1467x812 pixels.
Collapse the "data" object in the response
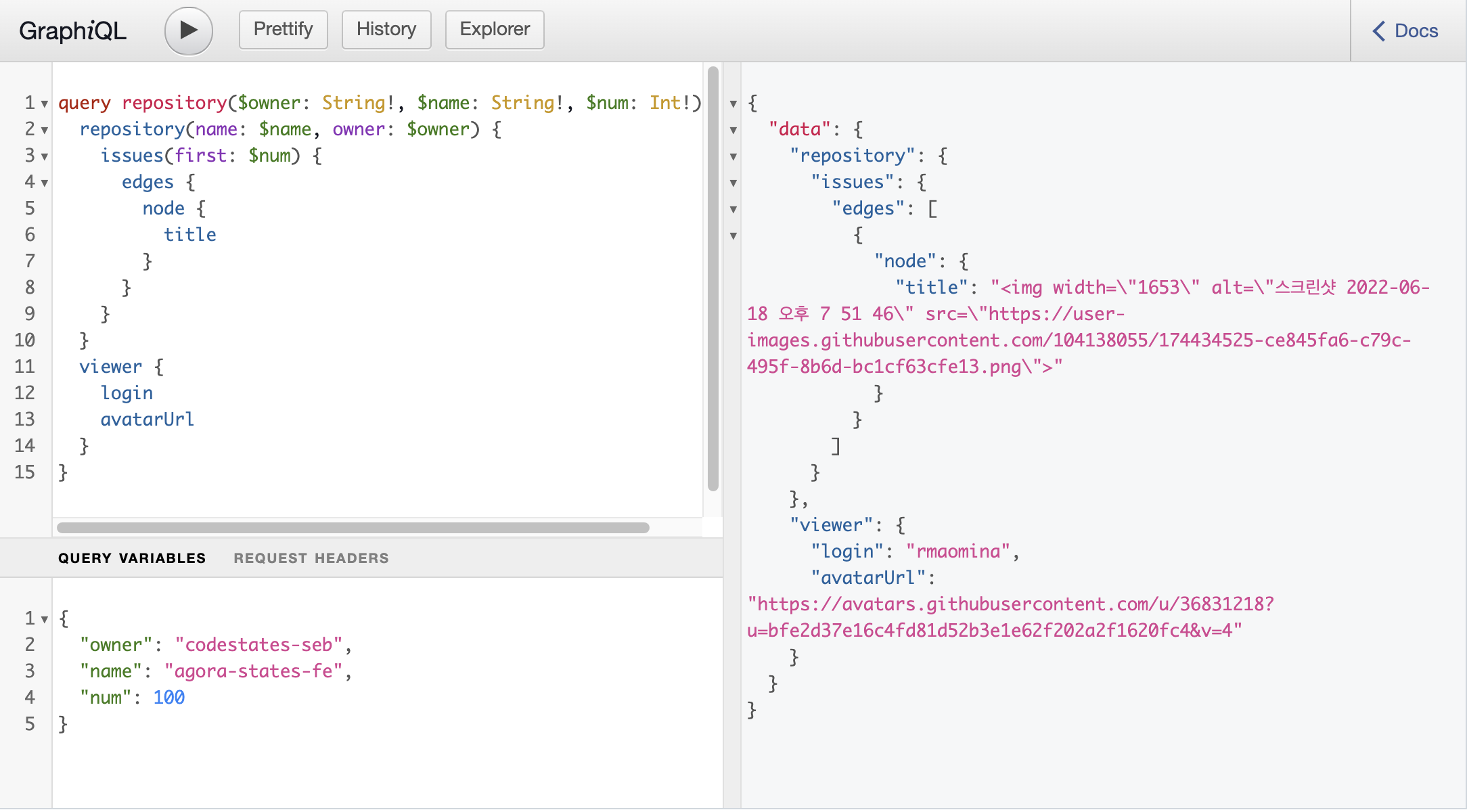[x=733, y=131]
